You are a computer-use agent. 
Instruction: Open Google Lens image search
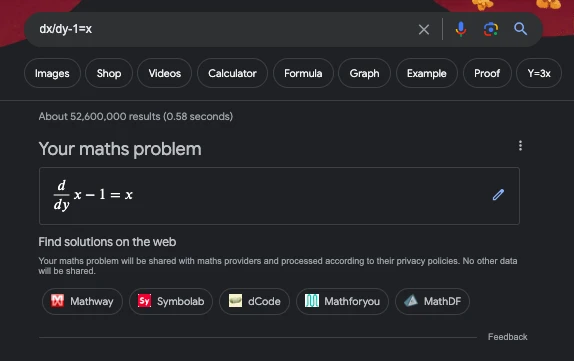point(491,29)
